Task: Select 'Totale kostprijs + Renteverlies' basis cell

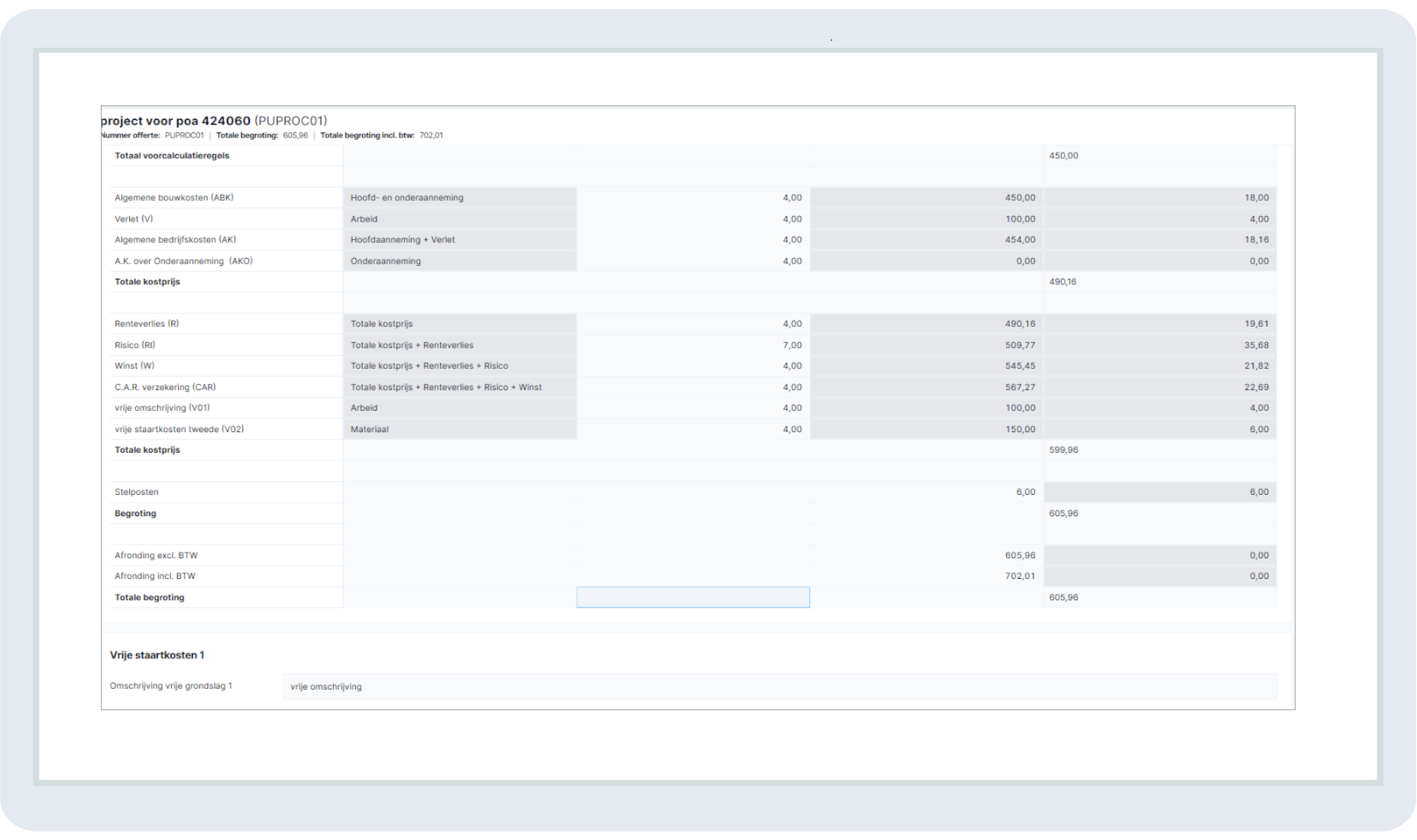Action: point(459,345)
